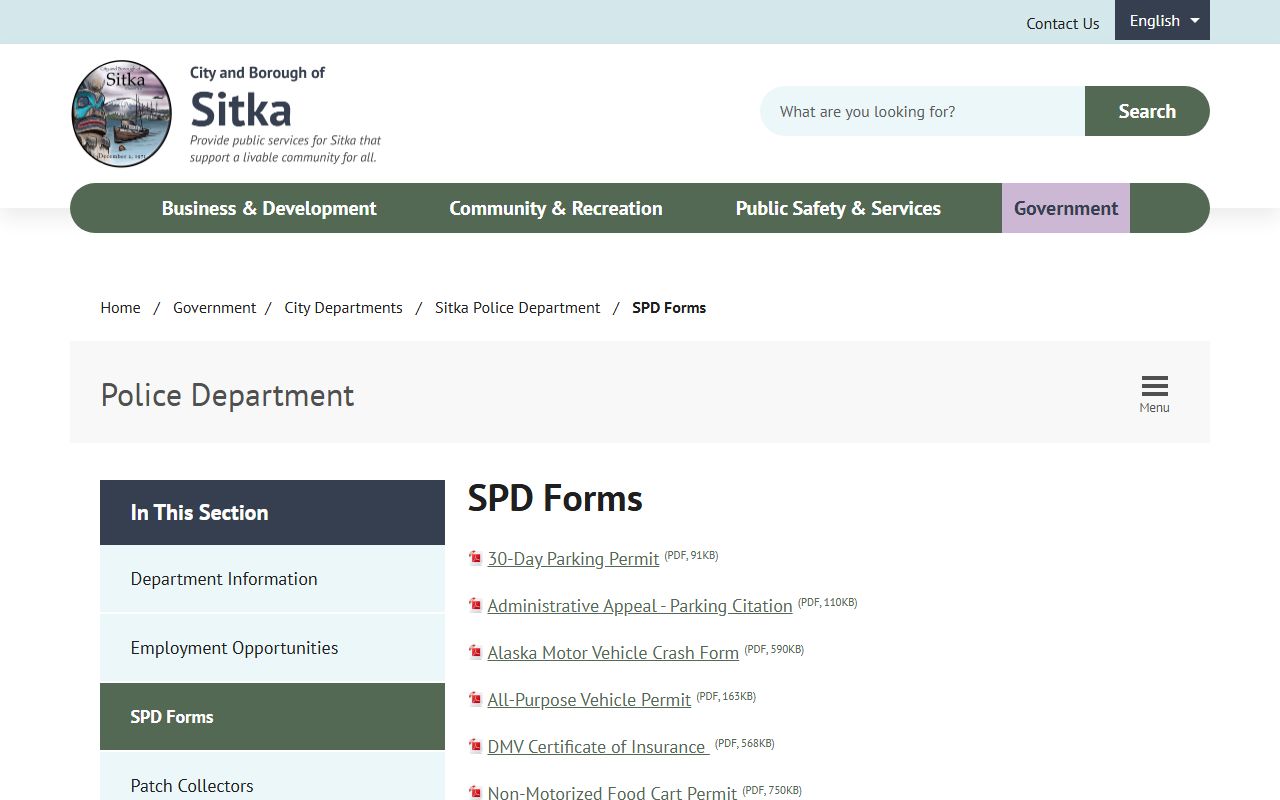Open Business & Development menu
This screenshot has width=1280, height=800.
(269, 208)
